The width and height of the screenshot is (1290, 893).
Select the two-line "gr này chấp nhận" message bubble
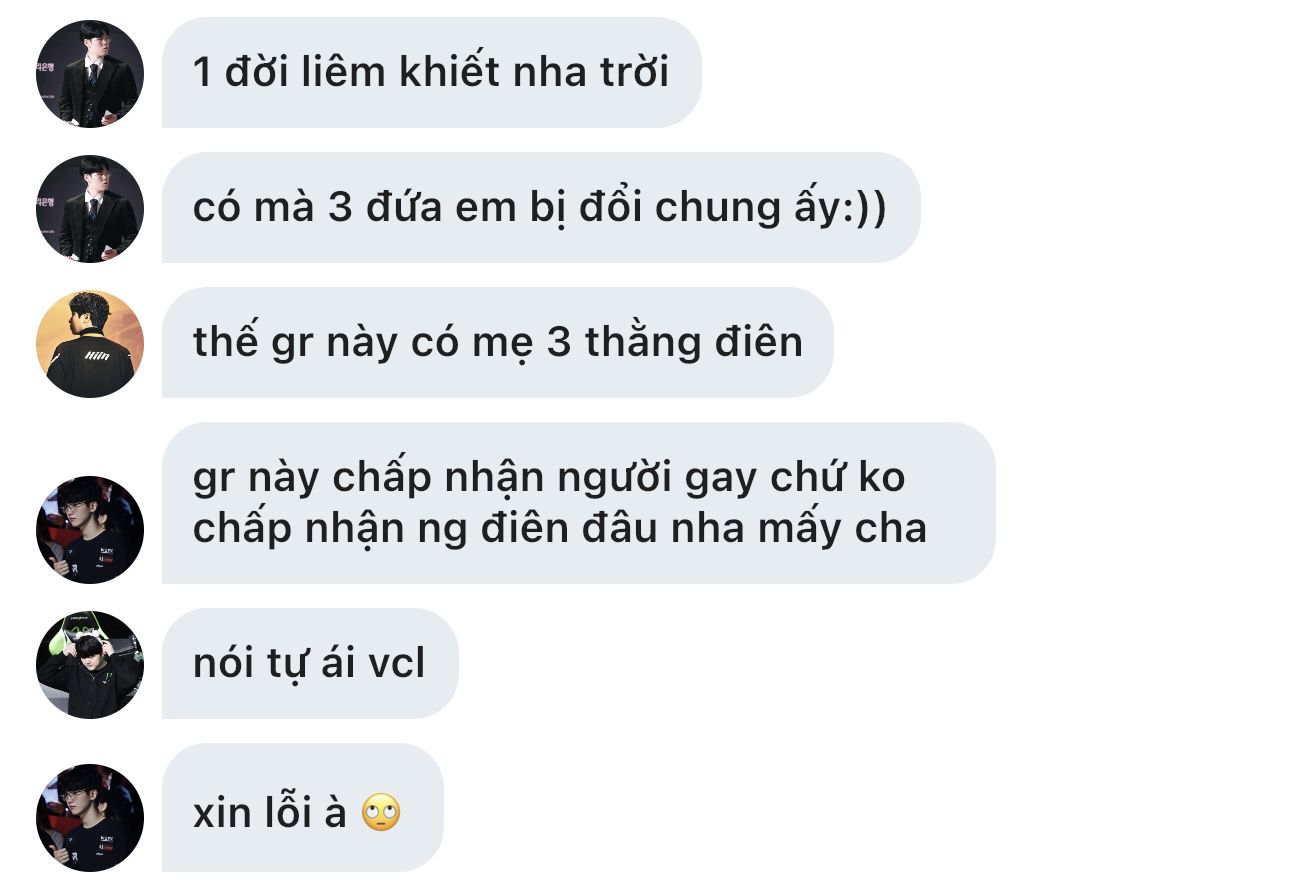(578, 503)
